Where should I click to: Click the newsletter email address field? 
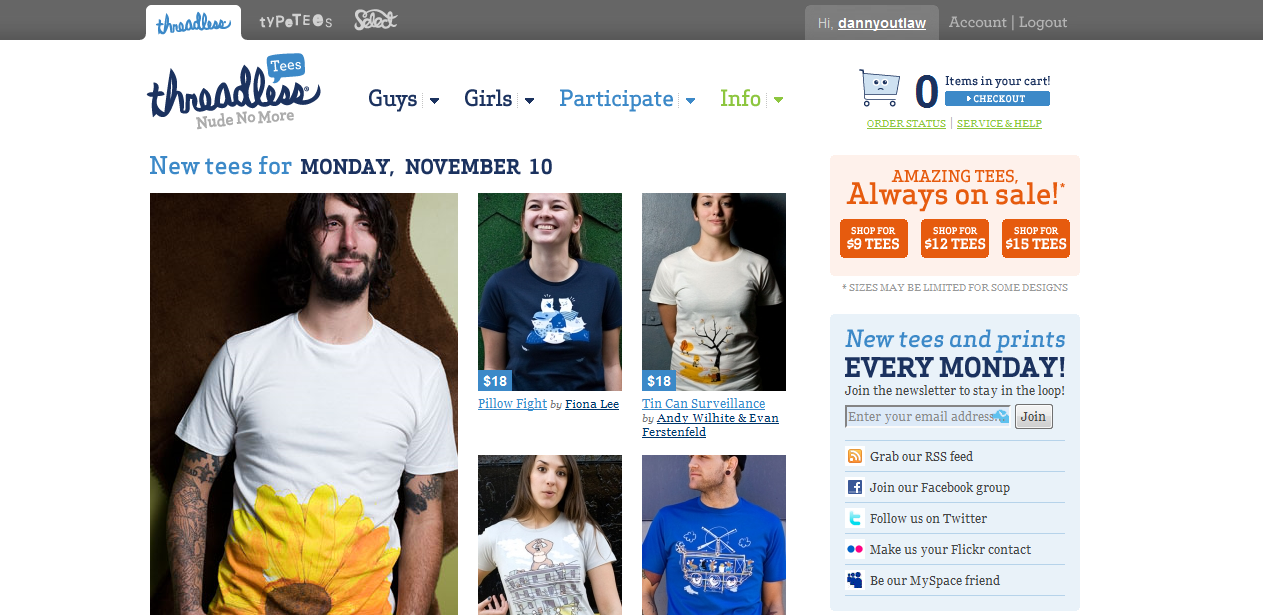[927, 417]
